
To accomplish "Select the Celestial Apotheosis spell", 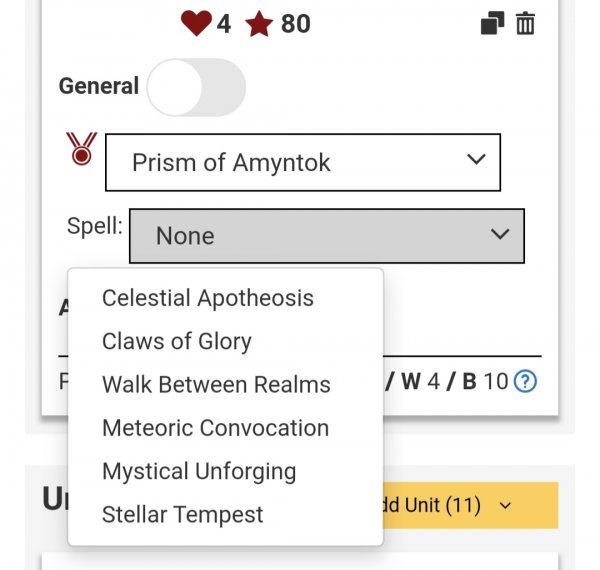I will pyautogui.click(x=208, y=298).
